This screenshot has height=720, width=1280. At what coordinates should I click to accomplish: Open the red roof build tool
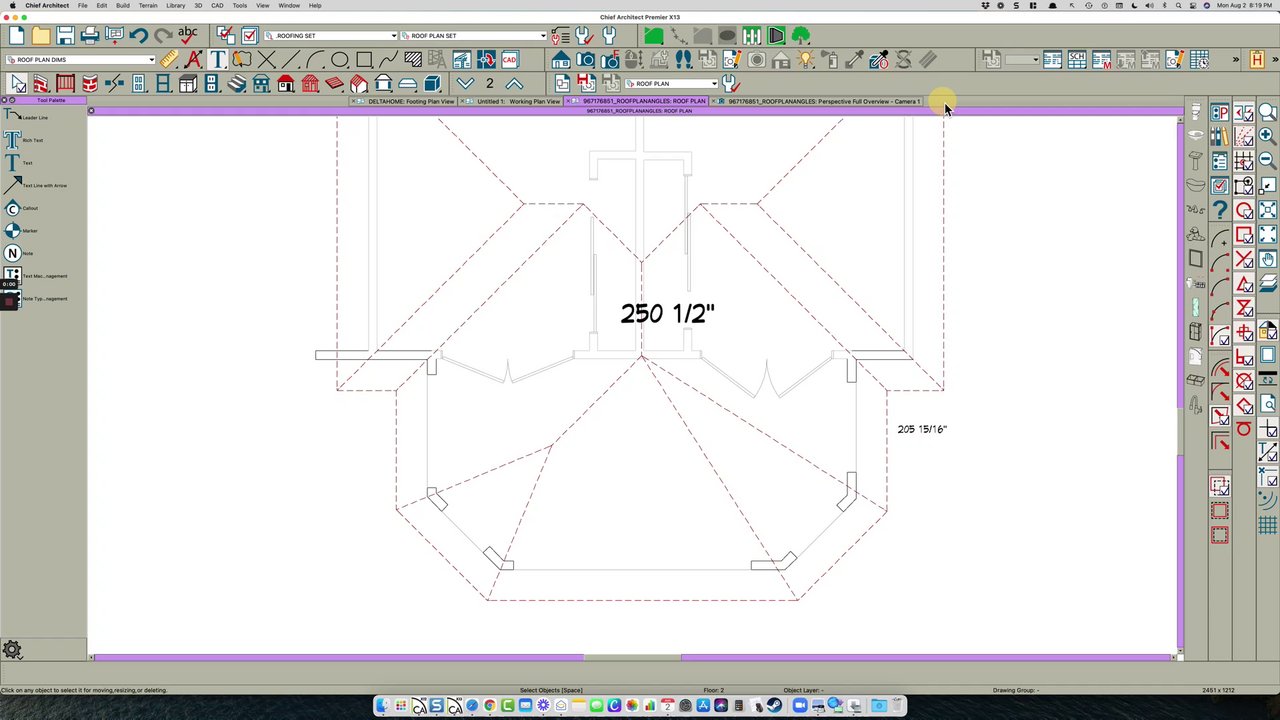[286, 84]
